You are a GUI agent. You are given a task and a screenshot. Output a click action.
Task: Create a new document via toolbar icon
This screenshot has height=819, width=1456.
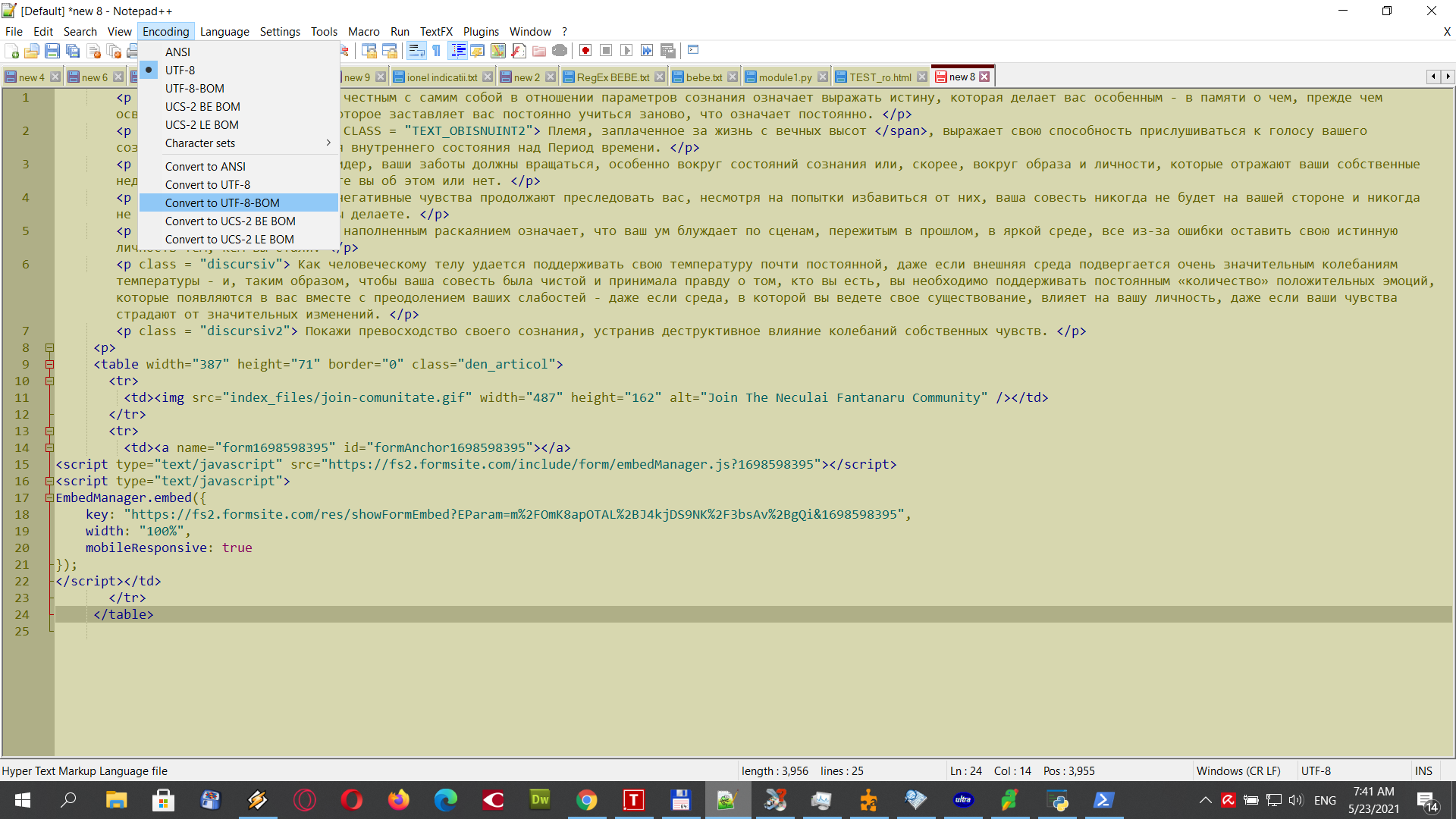[11, 51]
